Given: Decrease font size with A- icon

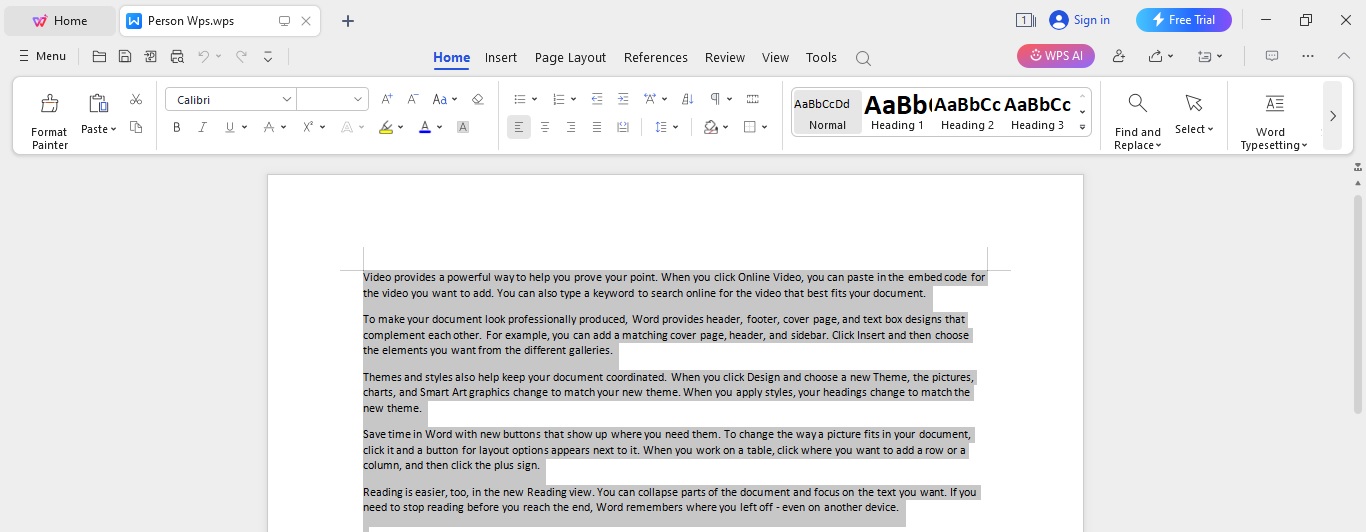Looking at the screenshot, I should (x=413, y=99).
